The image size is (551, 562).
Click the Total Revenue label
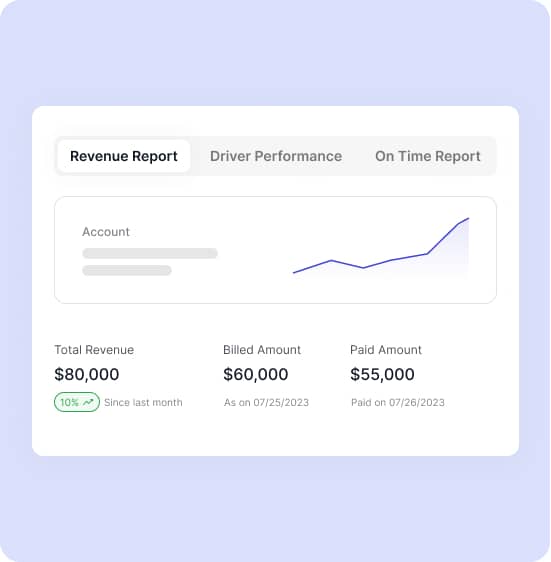point(94,350)
